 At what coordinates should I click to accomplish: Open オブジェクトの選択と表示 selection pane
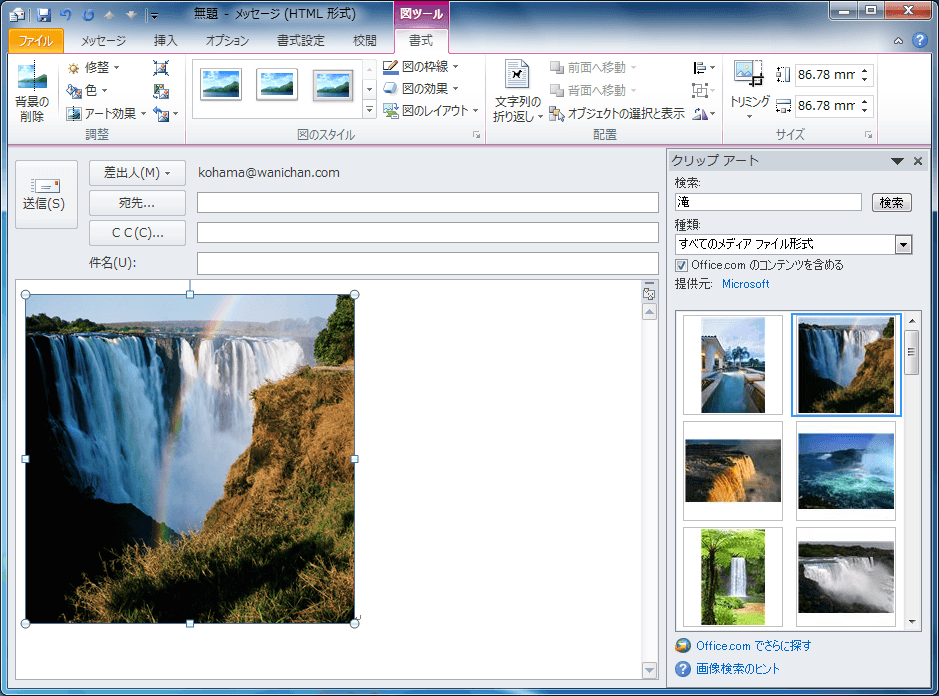617,113
